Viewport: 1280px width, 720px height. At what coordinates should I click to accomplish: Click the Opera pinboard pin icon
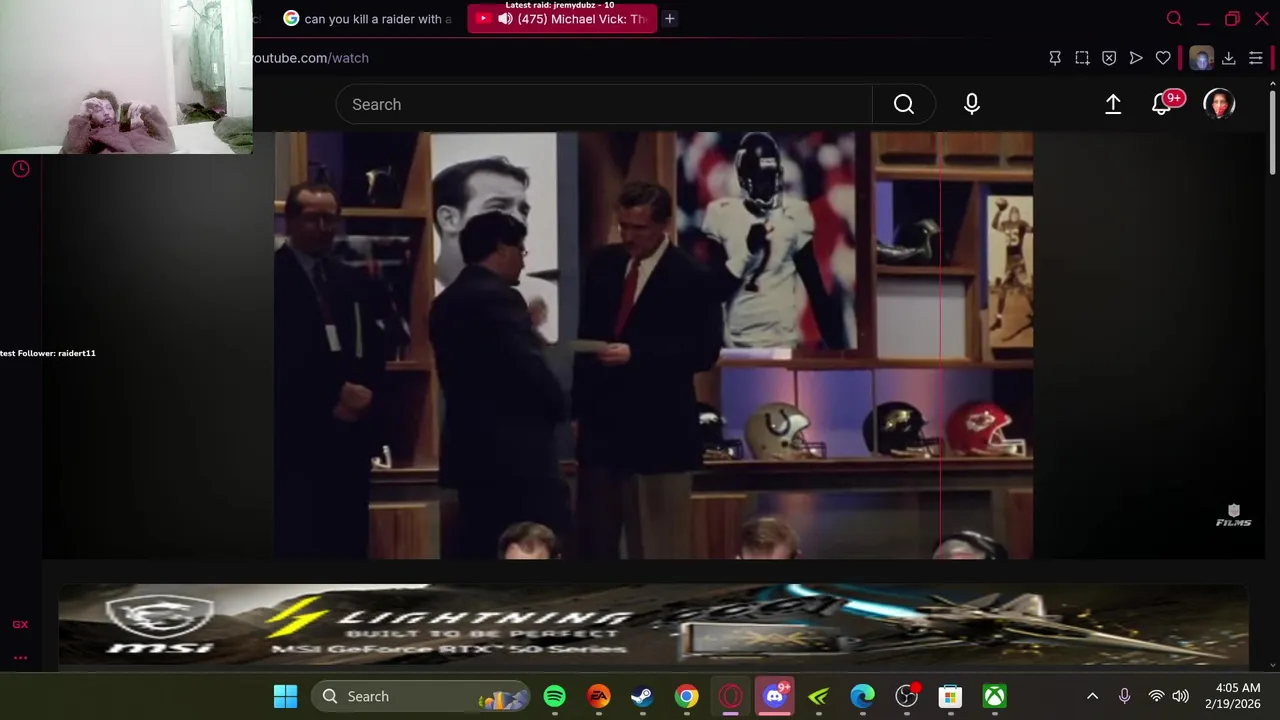coord(1055,58)
